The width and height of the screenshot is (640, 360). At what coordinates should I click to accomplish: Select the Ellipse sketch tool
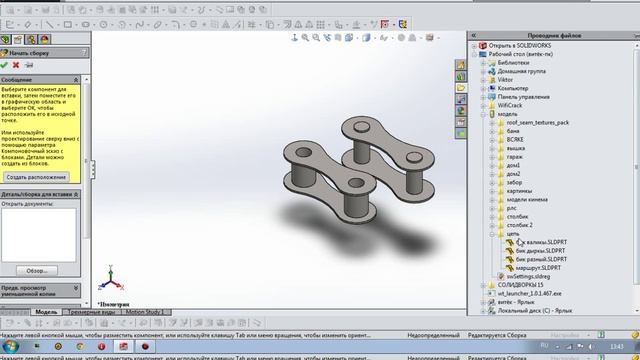tap(157, 24)
